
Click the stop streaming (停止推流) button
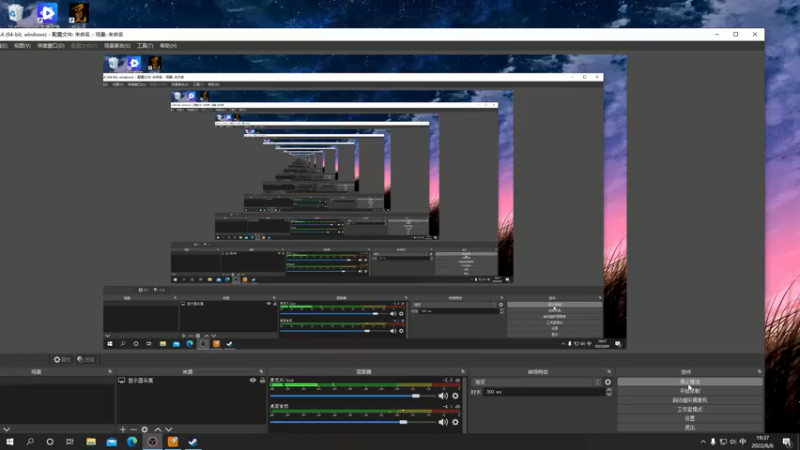(x=690, y=382)
